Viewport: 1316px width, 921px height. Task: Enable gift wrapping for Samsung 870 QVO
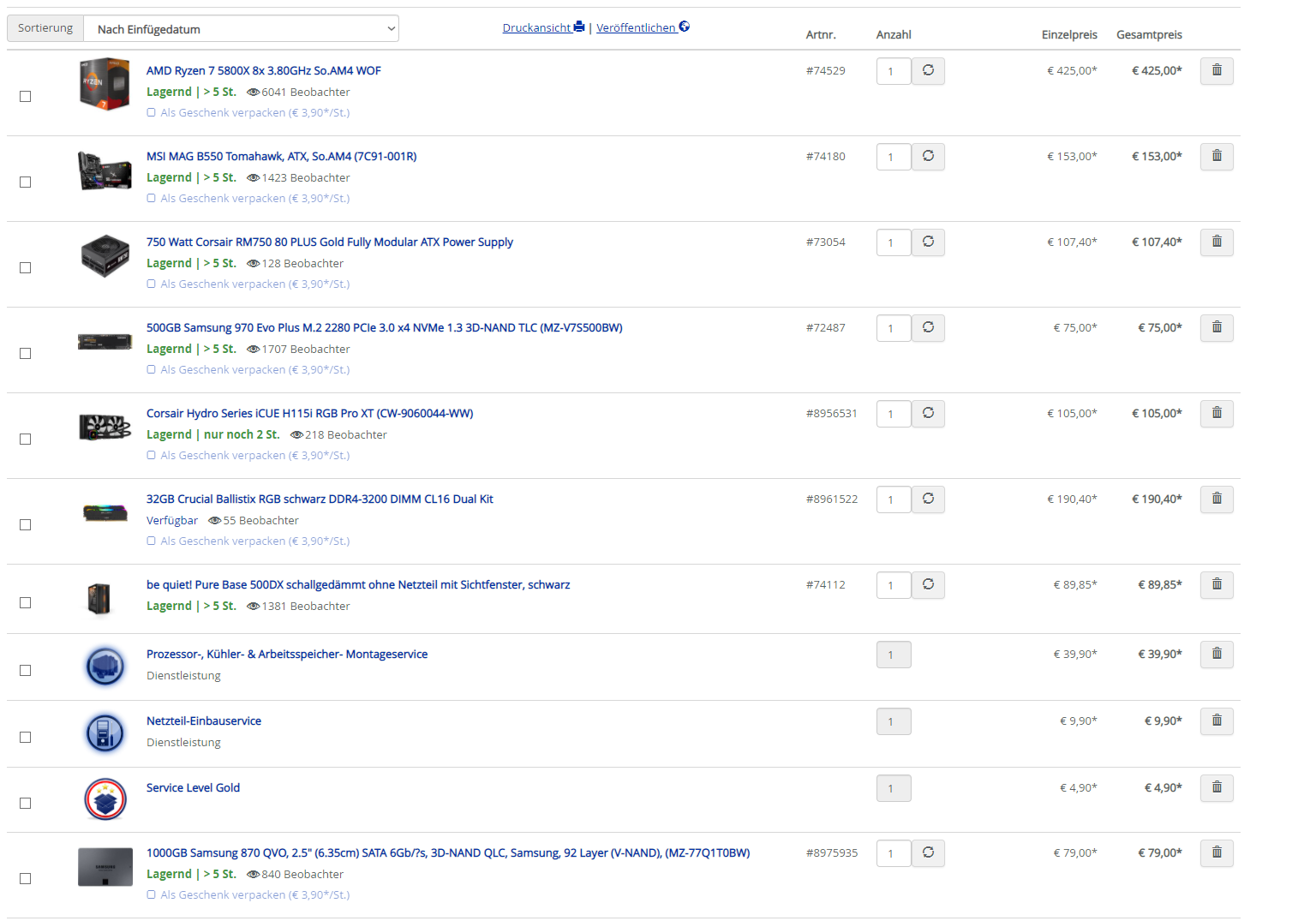click(152, 895)
